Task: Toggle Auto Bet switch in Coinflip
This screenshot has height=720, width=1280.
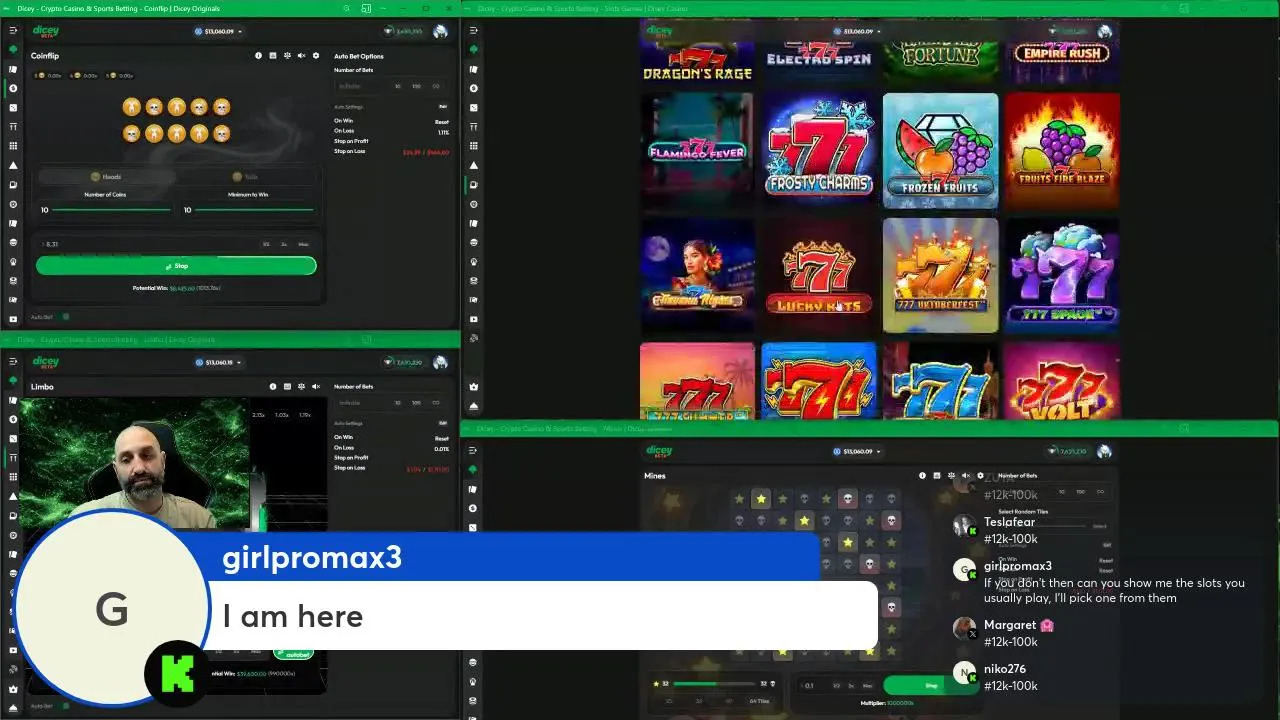Action: coord(66,317)
